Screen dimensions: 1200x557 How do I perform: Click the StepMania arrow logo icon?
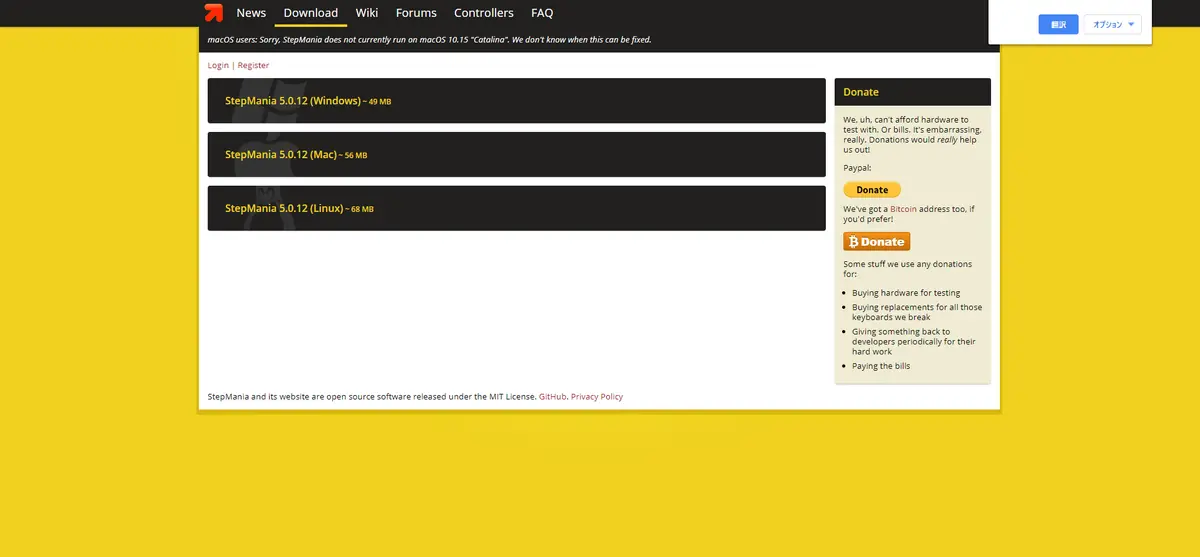[x=213, y=13]
